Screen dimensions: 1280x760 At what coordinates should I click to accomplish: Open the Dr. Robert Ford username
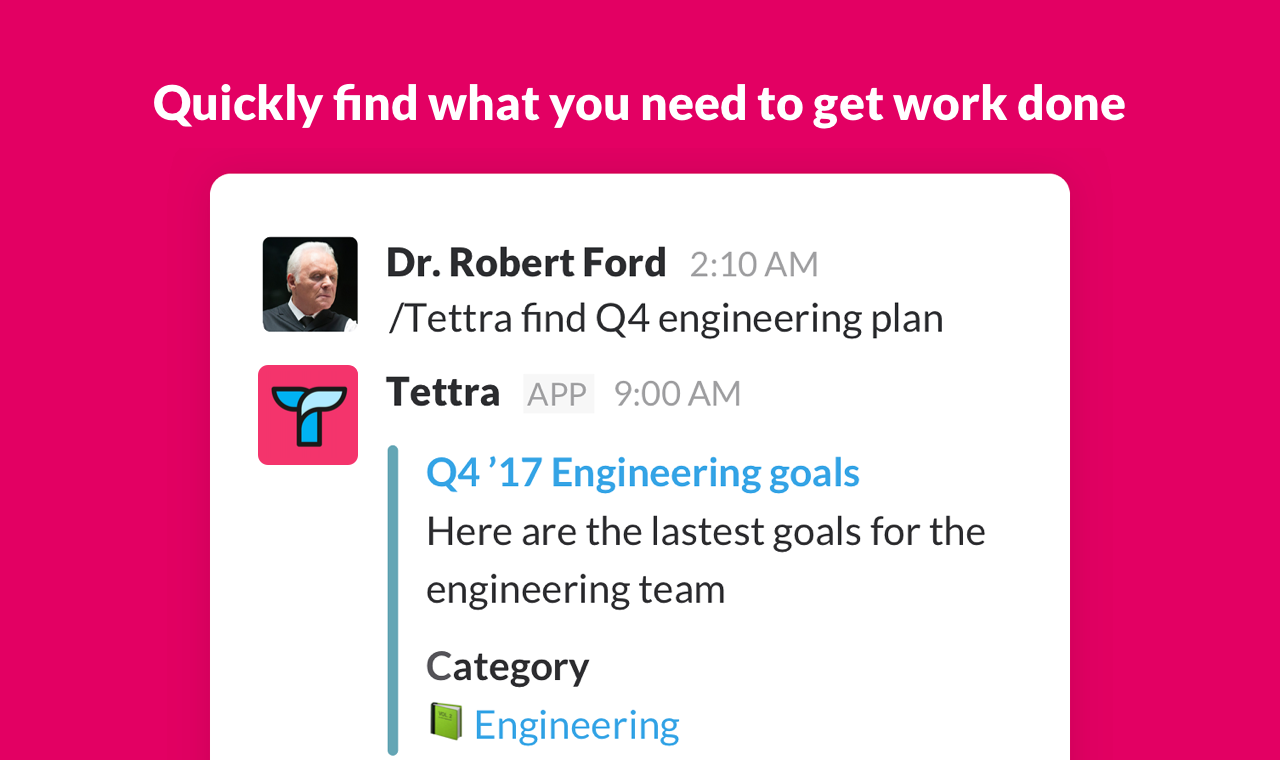tap(526, 263)
